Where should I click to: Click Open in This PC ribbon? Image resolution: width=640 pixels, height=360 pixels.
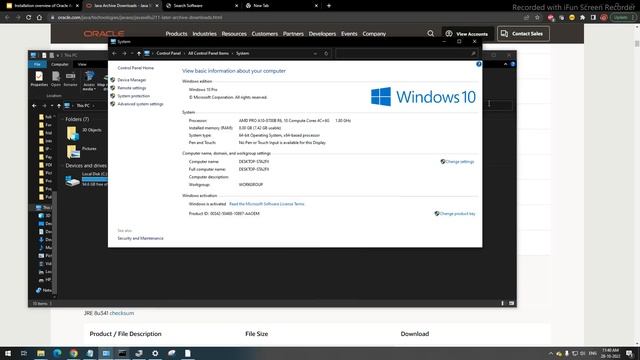point(56,79)
